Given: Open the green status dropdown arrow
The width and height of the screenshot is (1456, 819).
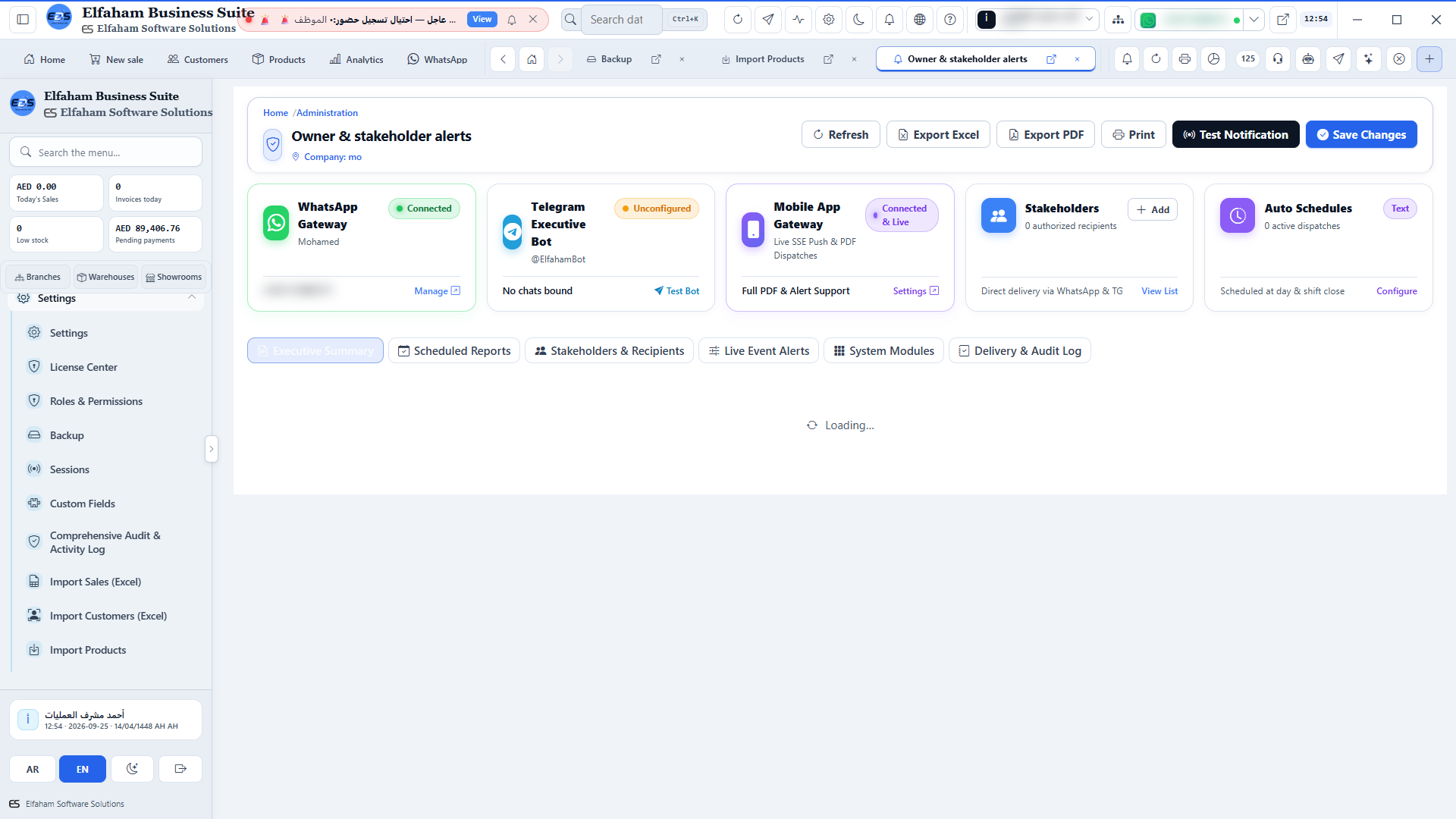Looking at the screenshot, I should click(x=1254, y=20).
